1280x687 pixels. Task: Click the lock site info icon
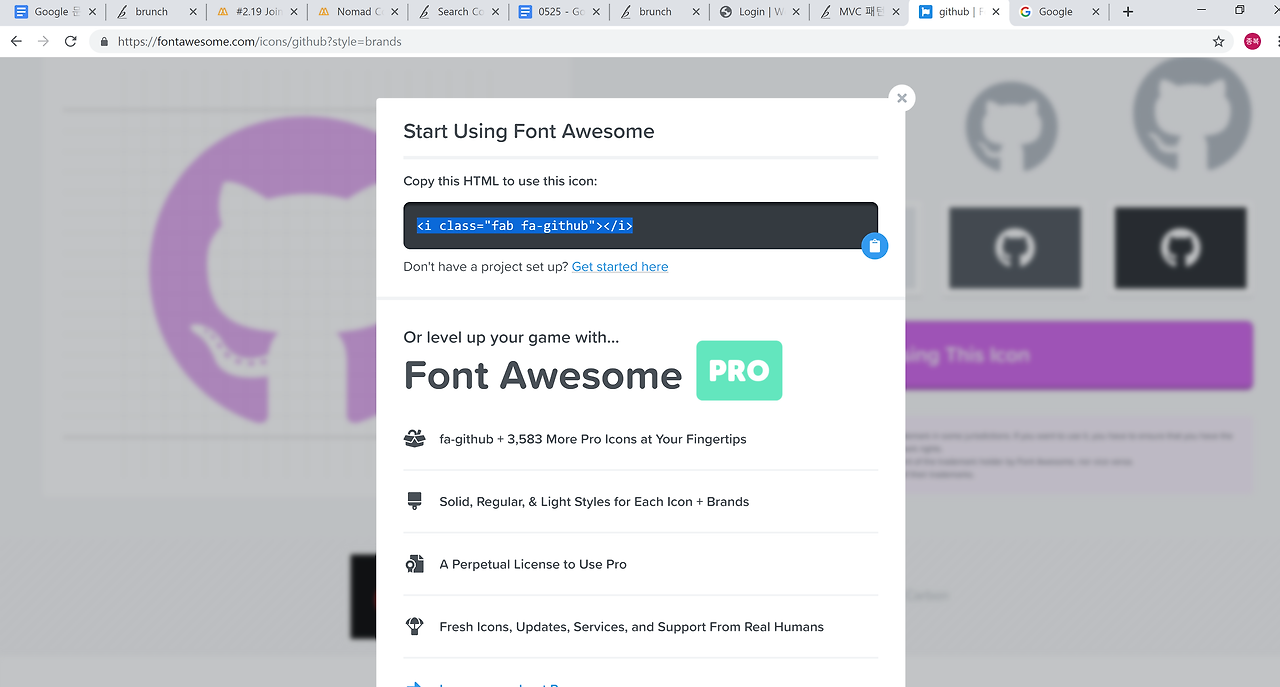click(x=104, y=42)
